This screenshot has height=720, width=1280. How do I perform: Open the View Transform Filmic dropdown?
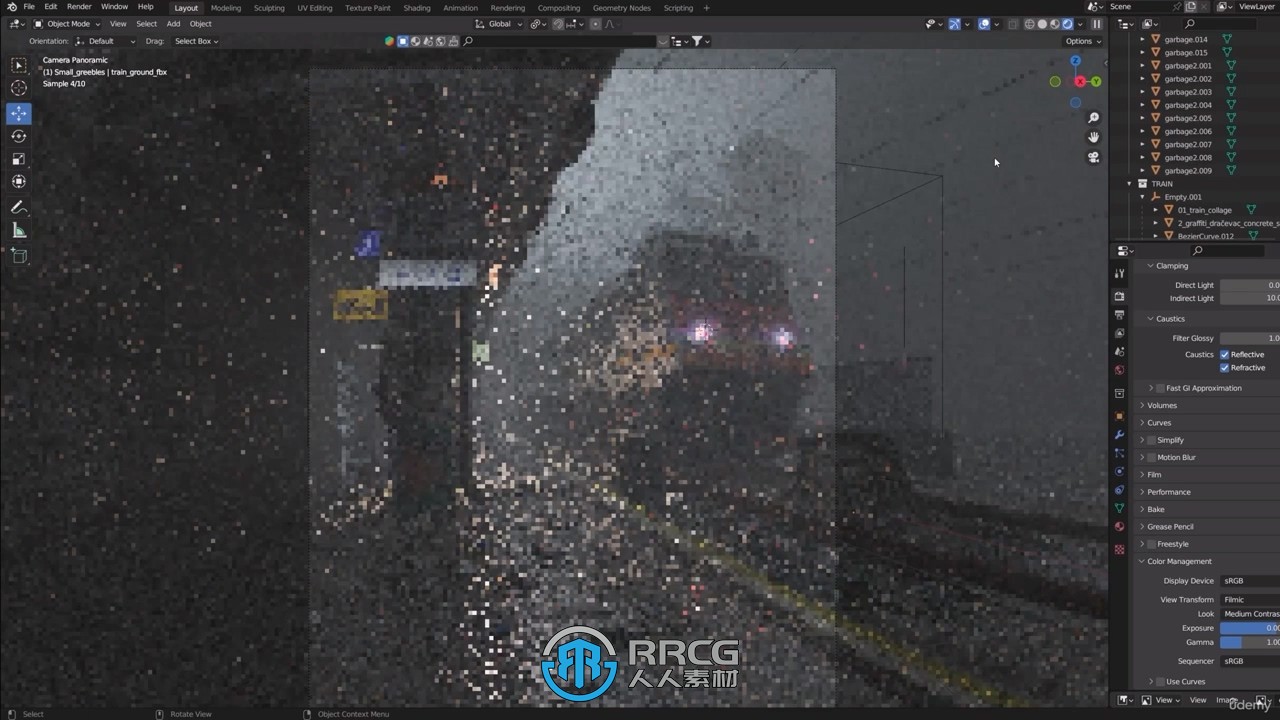tap(1249, 600)
